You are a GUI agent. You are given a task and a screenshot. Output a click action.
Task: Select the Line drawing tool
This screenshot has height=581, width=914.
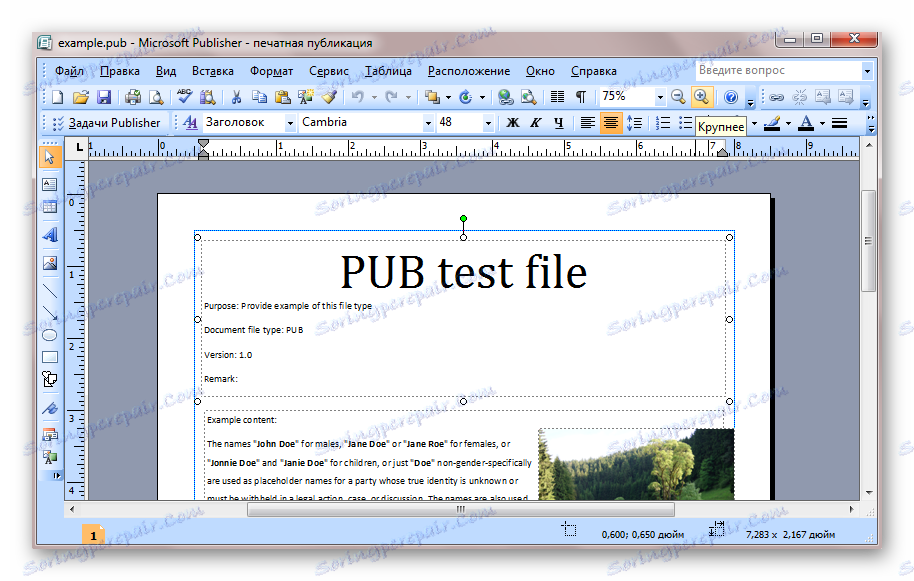point(50,289)
